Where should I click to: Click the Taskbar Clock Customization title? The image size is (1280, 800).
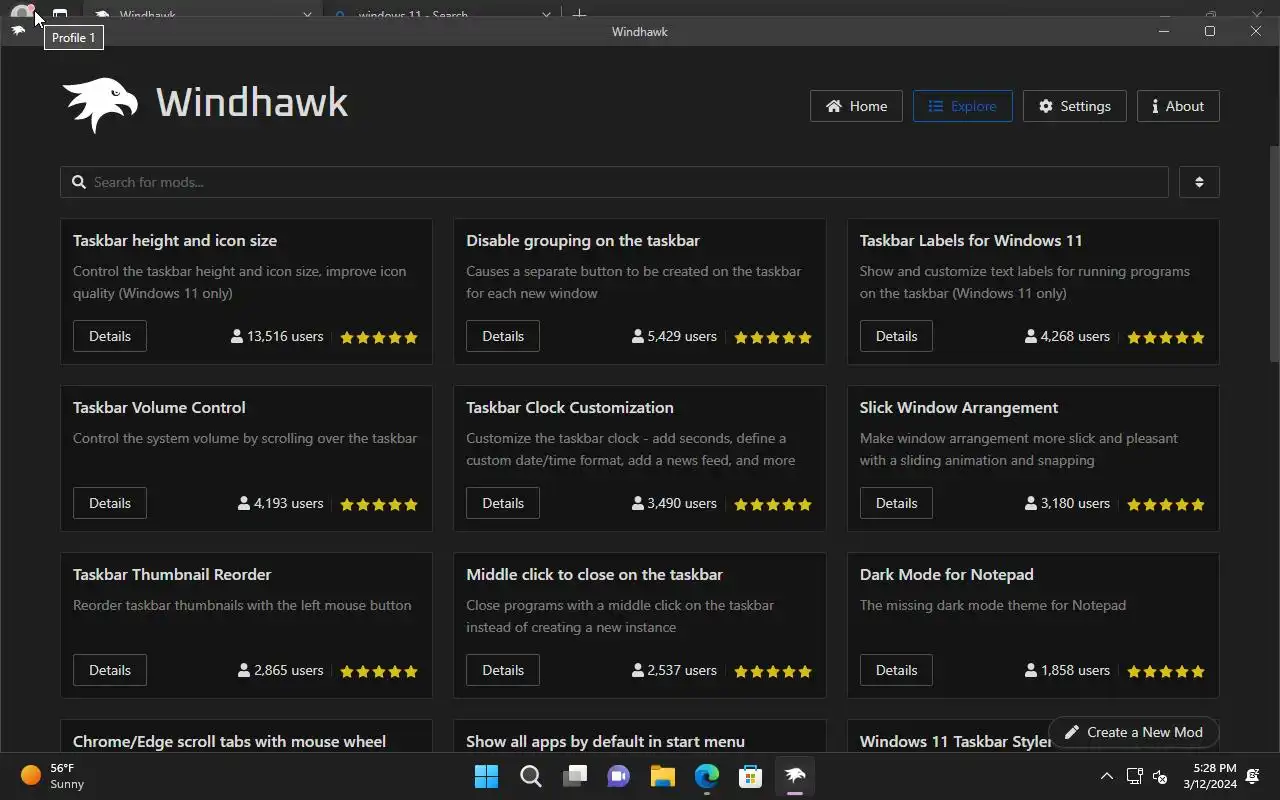point(570,407)
